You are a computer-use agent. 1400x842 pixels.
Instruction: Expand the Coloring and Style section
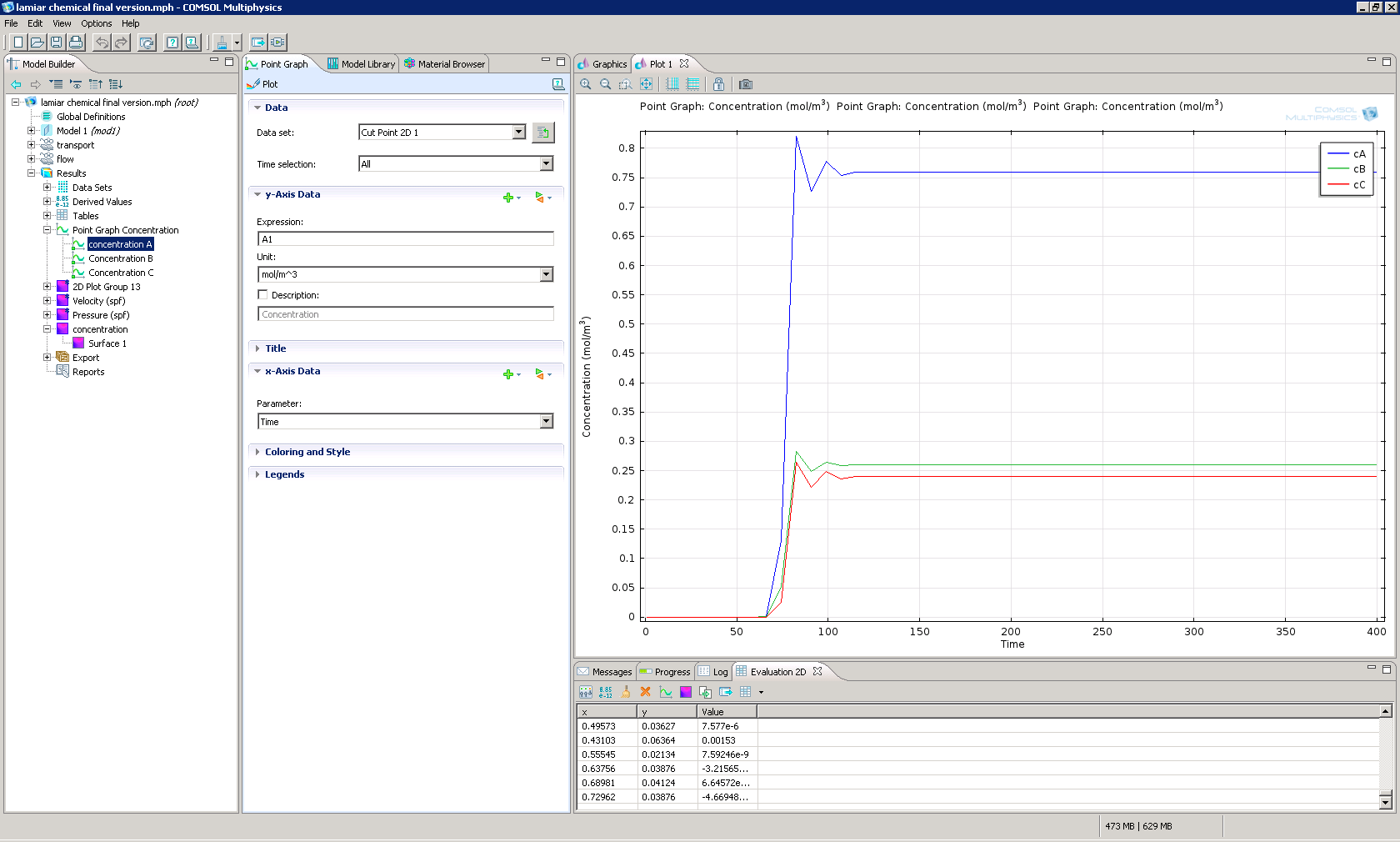tap(307, 452)
